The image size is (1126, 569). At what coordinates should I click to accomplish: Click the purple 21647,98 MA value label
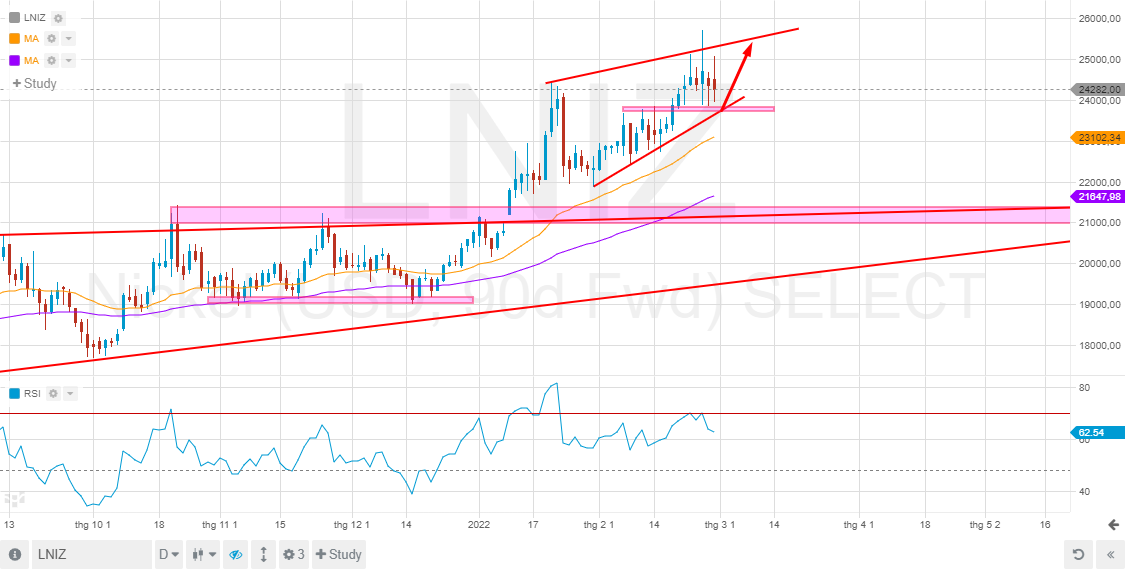coord(1099,196)
